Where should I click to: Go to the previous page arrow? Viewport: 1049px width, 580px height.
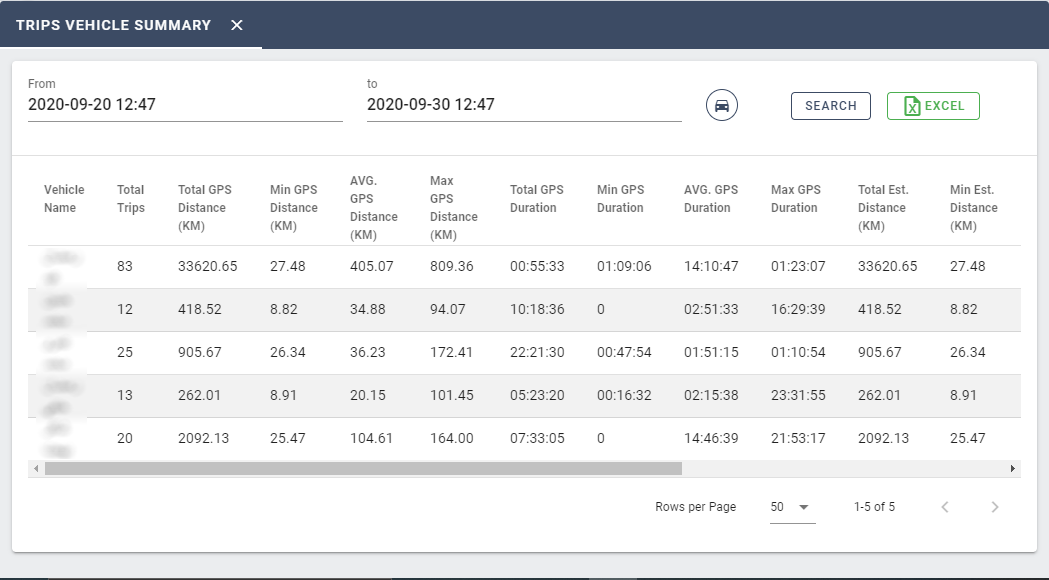945,507
